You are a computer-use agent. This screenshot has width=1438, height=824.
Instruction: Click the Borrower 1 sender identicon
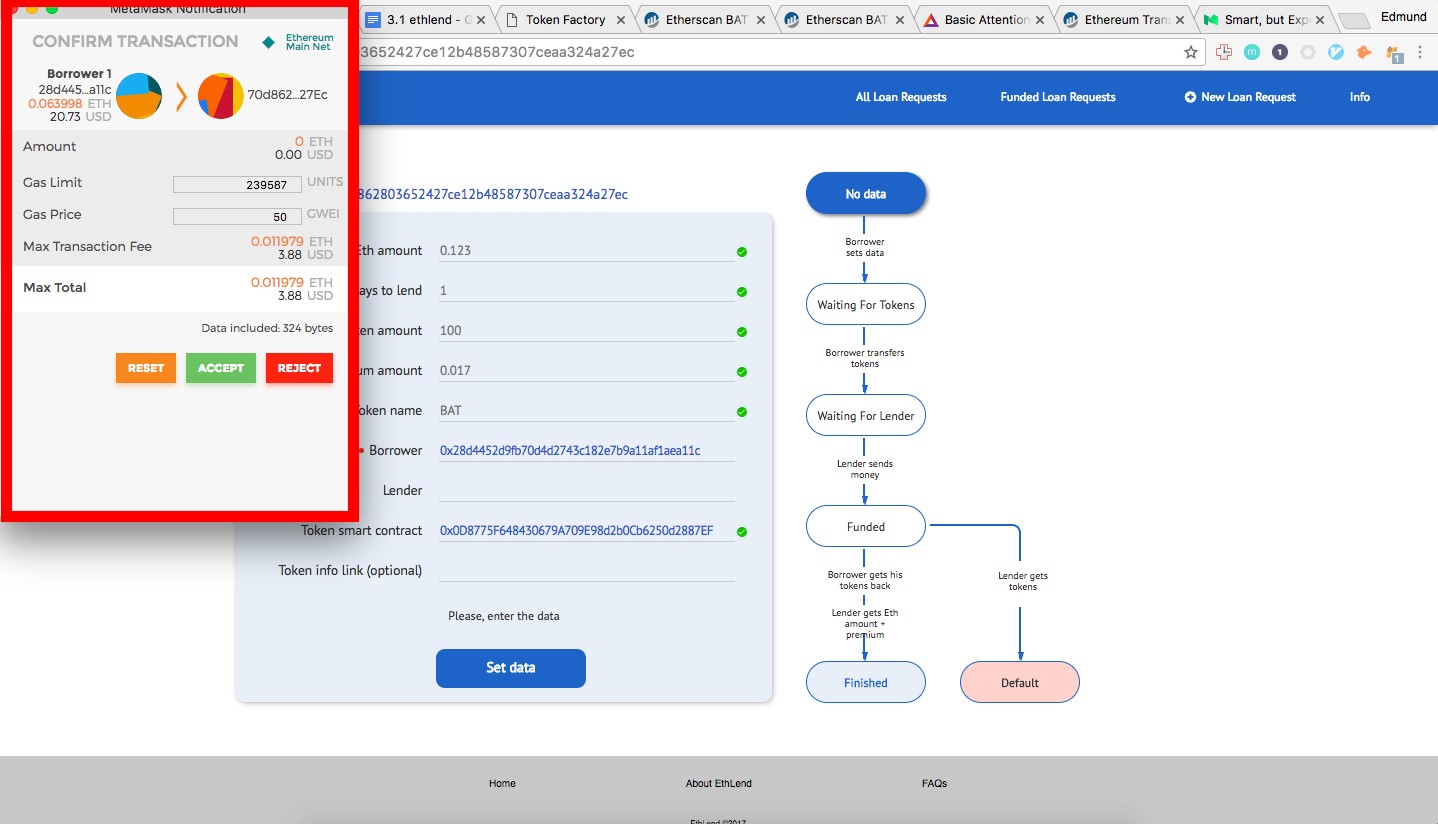[139, 96]
